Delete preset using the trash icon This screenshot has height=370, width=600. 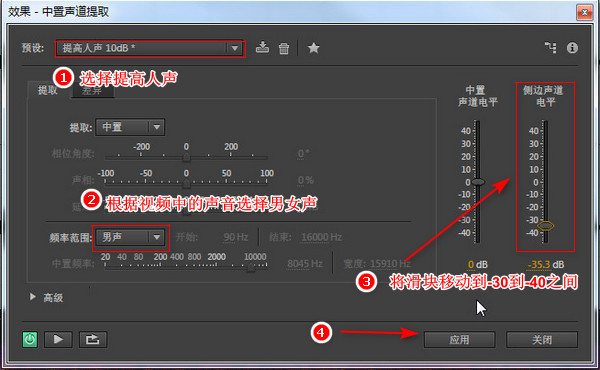click(284, 48)
